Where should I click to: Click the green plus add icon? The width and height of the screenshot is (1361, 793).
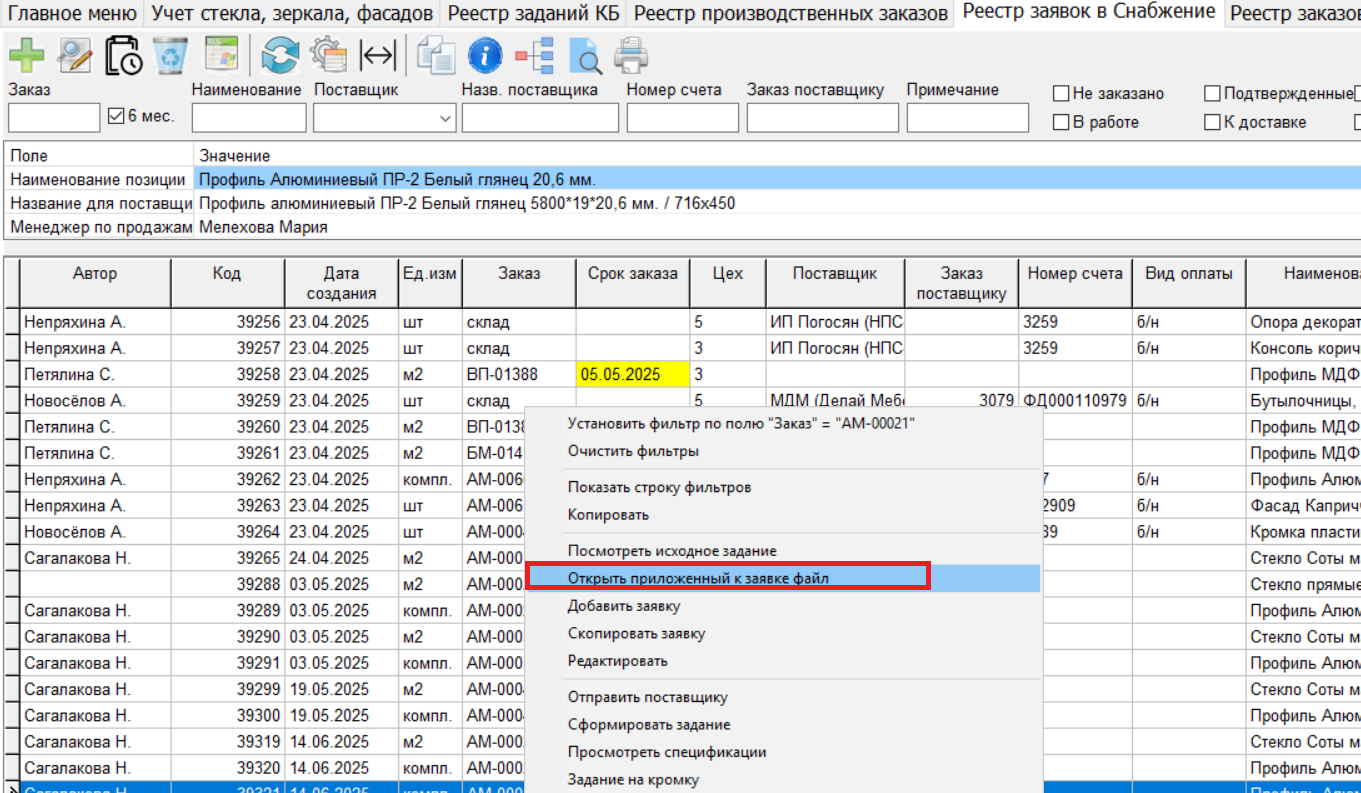pyautogui.click(x=26, y=55)
